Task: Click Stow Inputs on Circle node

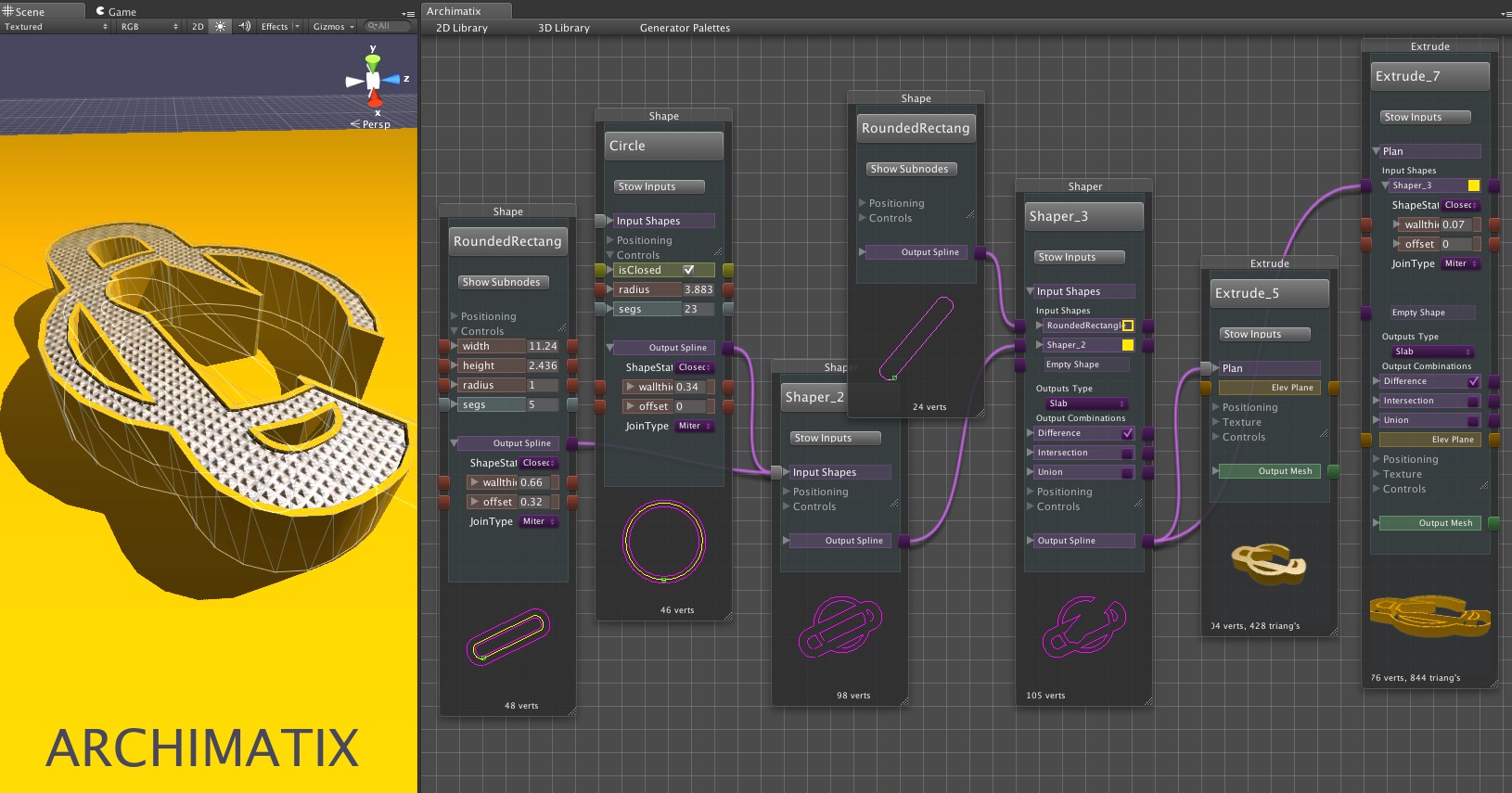Action: (660, 186)
